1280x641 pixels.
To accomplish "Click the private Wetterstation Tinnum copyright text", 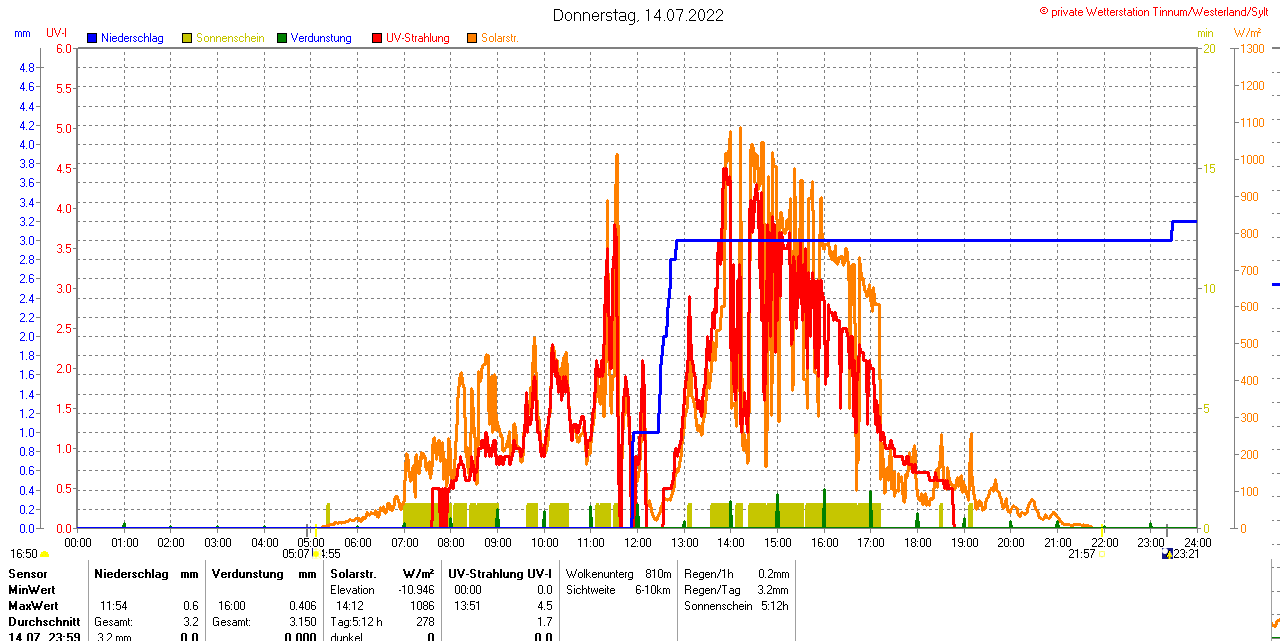I will point(1158,11).
